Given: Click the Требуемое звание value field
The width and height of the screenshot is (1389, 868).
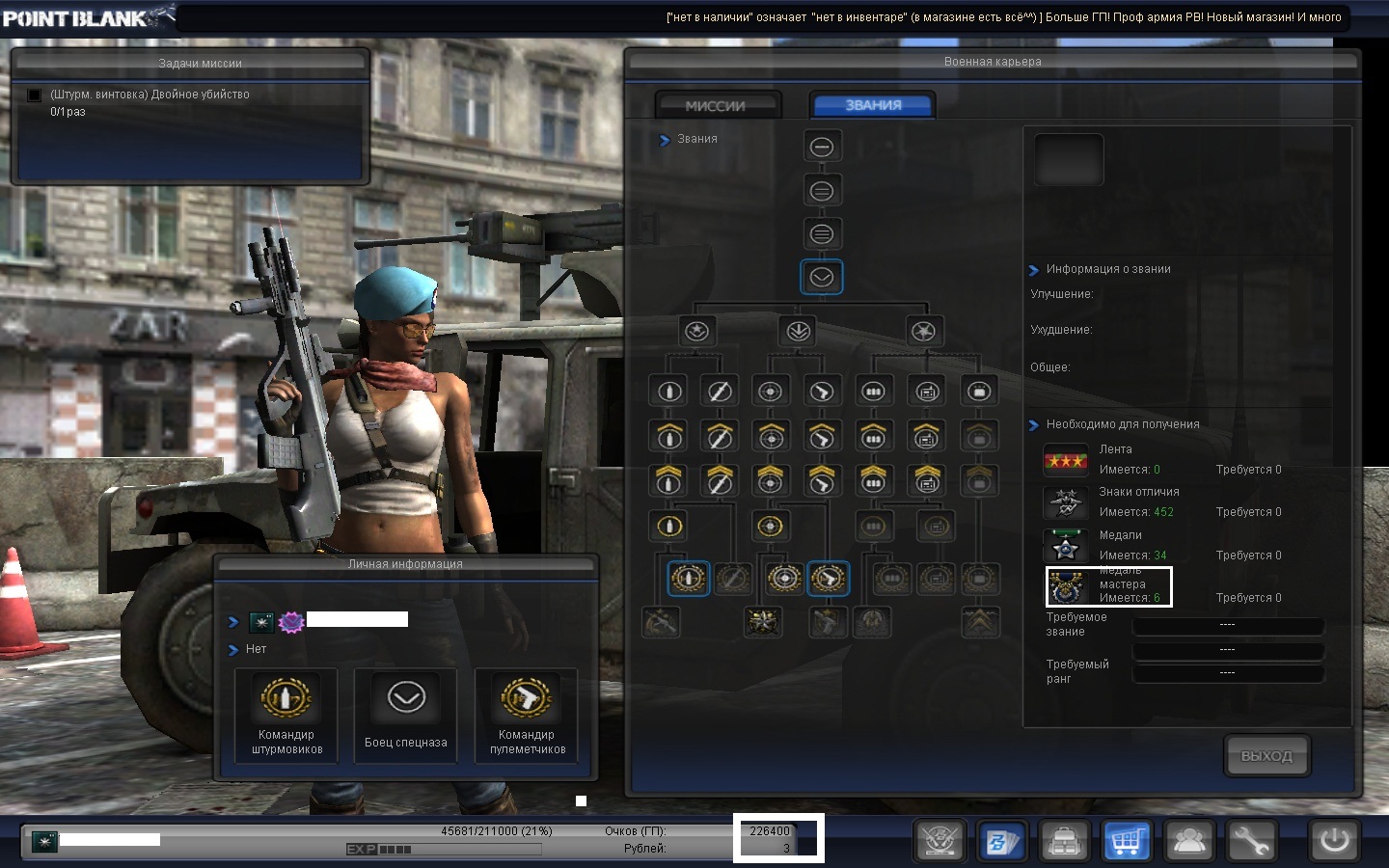Looking at the screenshot, I should tap(1227, 625).
